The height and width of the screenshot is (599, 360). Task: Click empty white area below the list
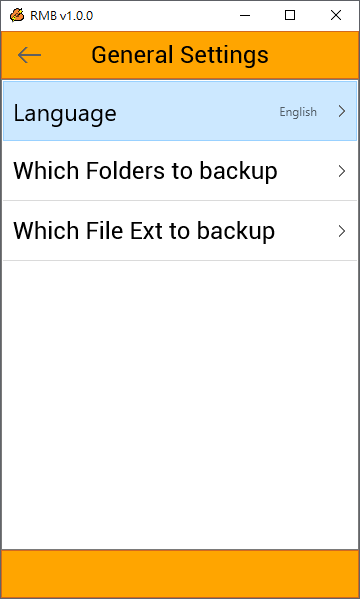tap(180, 405)
